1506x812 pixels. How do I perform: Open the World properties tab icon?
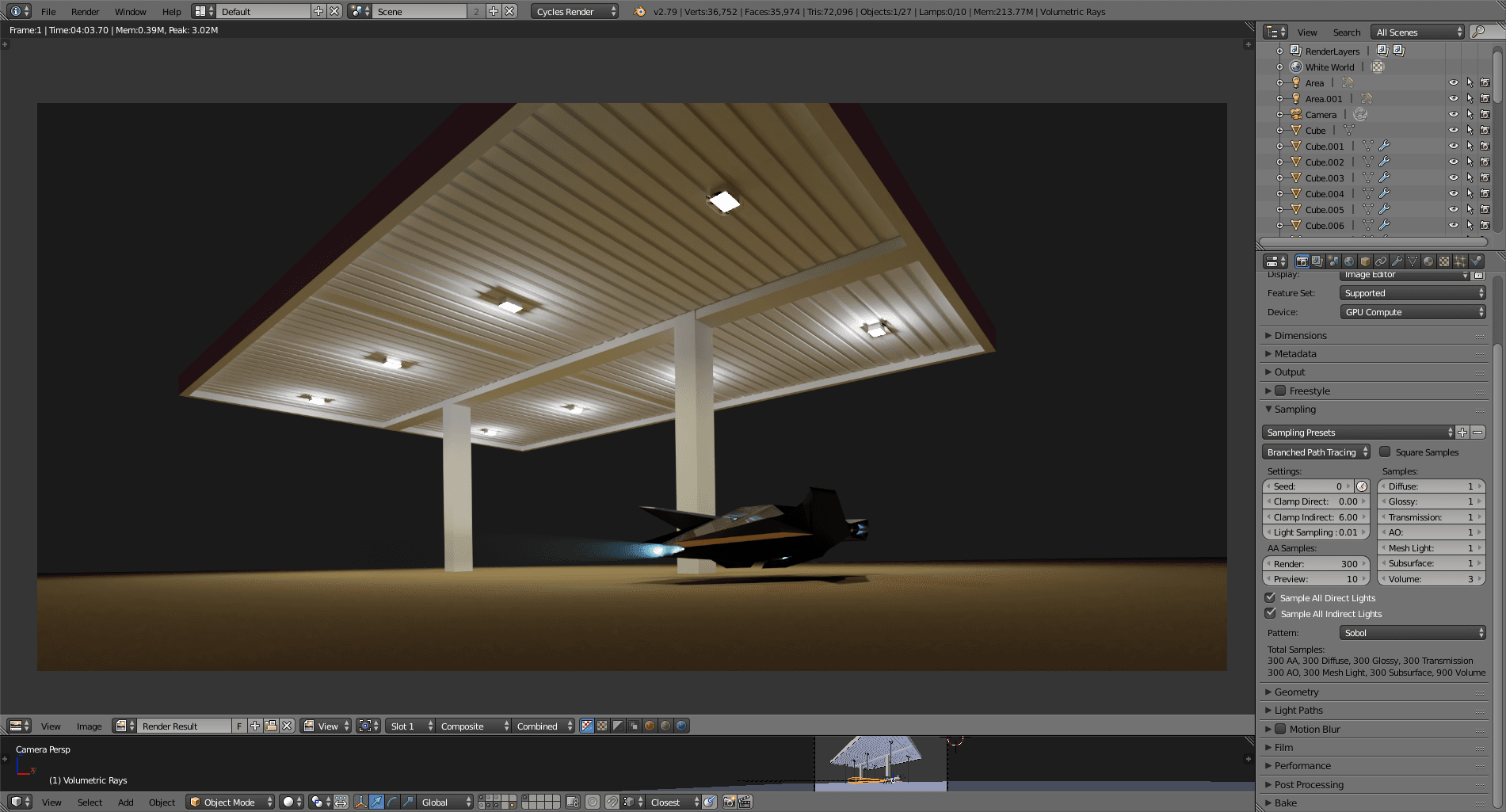[x=1349, y=261]
